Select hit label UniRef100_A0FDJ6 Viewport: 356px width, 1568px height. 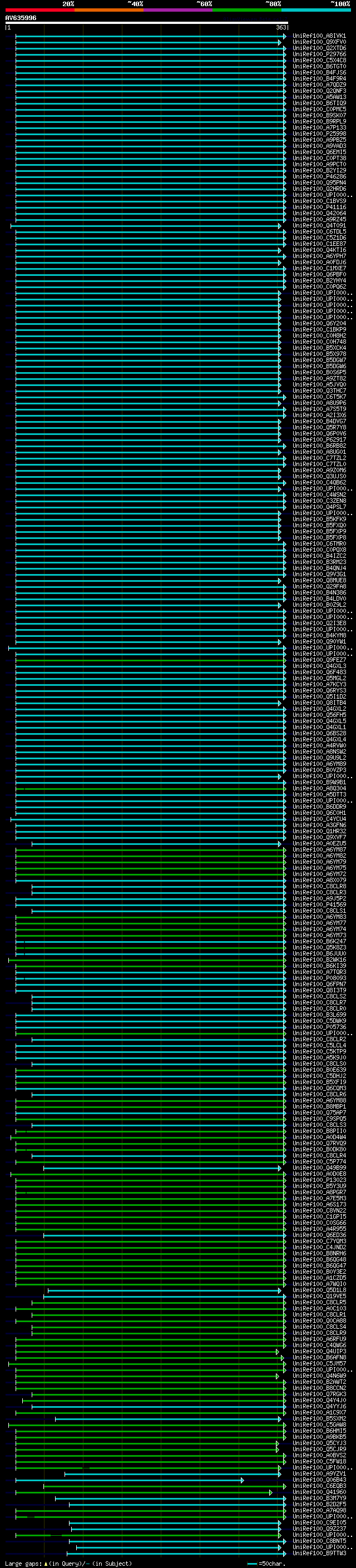pyautogui.click(x=319, y=263)
